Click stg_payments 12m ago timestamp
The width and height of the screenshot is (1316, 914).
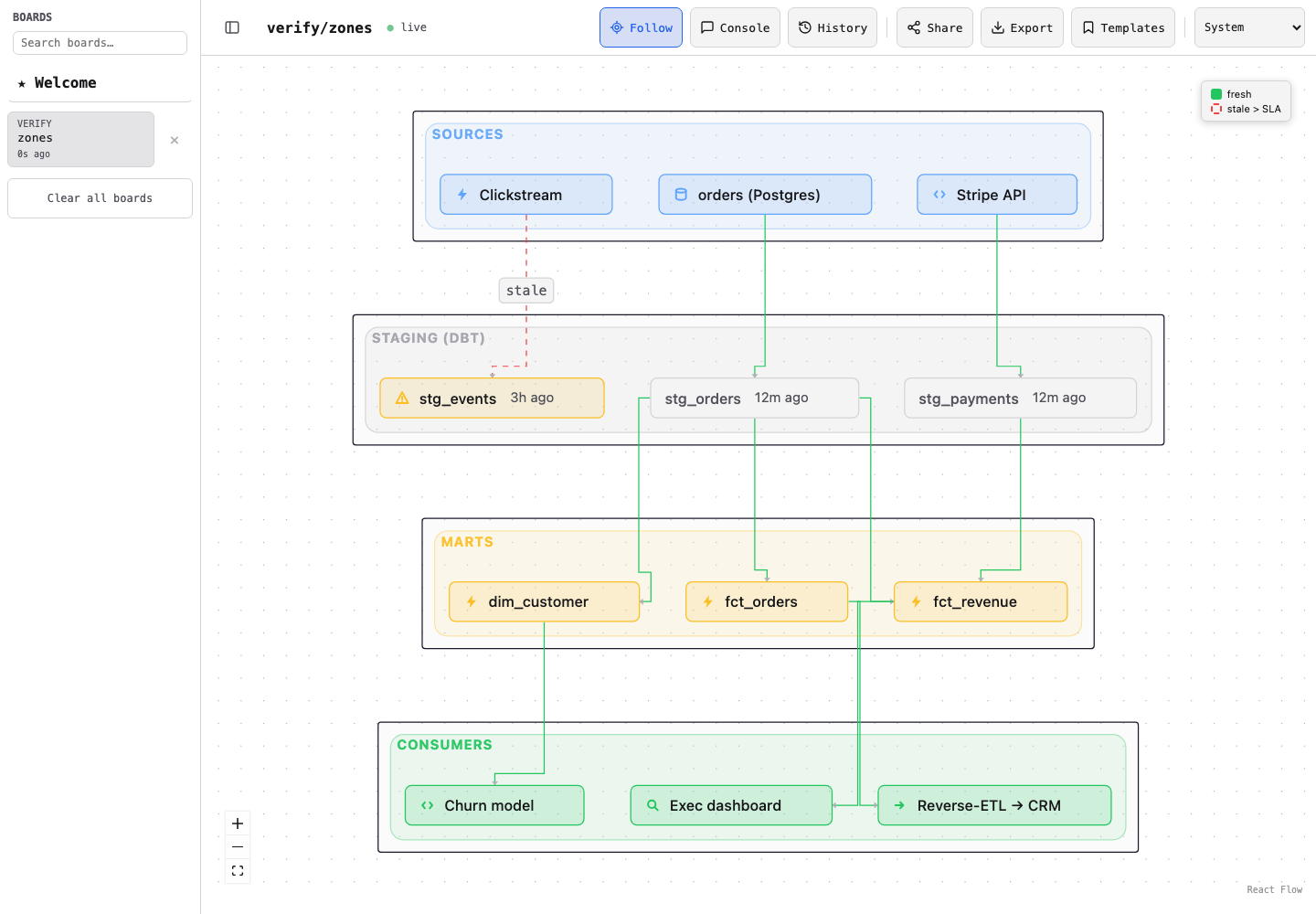pyautogui.click(x=1059, y=398)
